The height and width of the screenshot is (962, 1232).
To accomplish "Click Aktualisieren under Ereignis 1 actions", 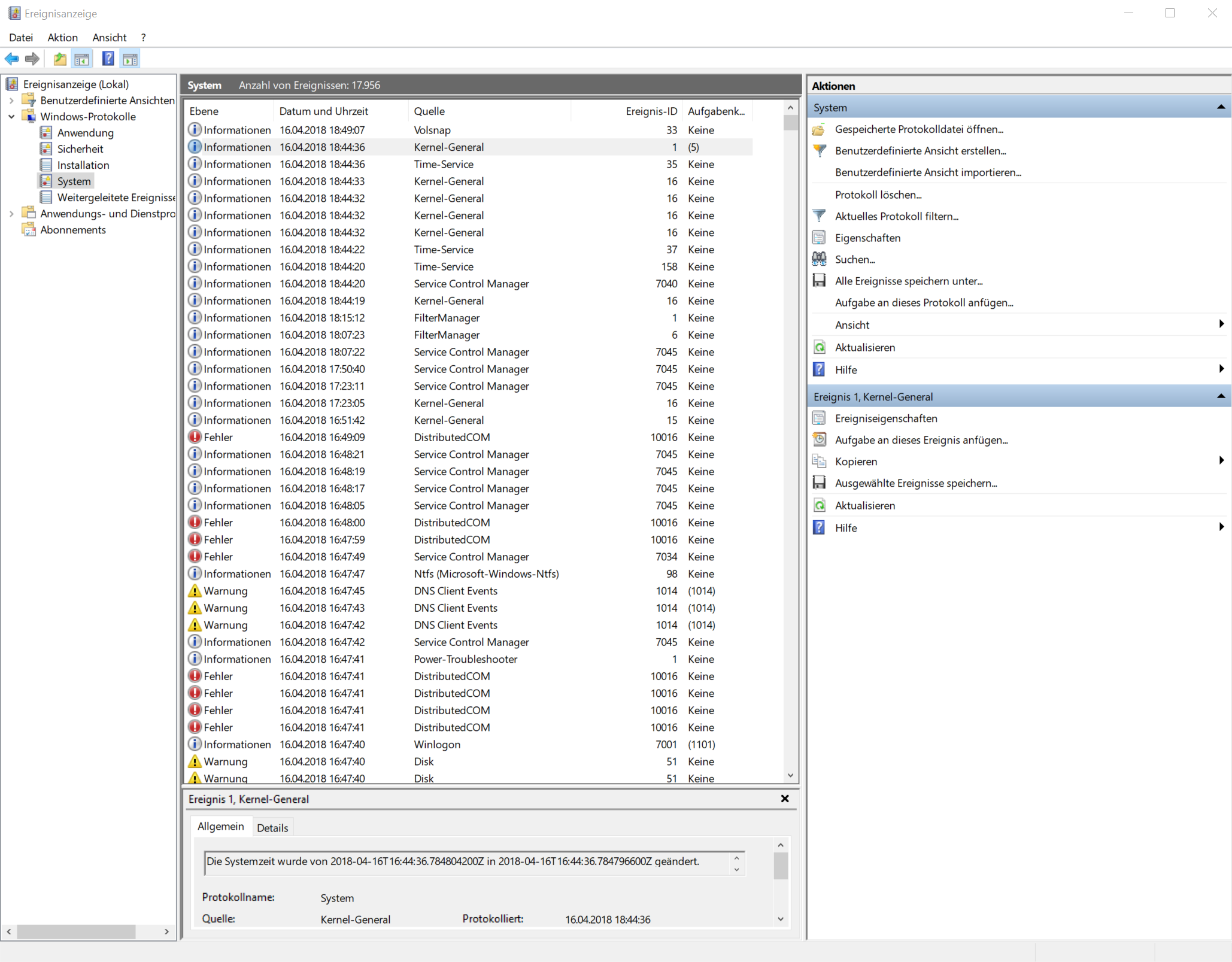I will point(865,505).
